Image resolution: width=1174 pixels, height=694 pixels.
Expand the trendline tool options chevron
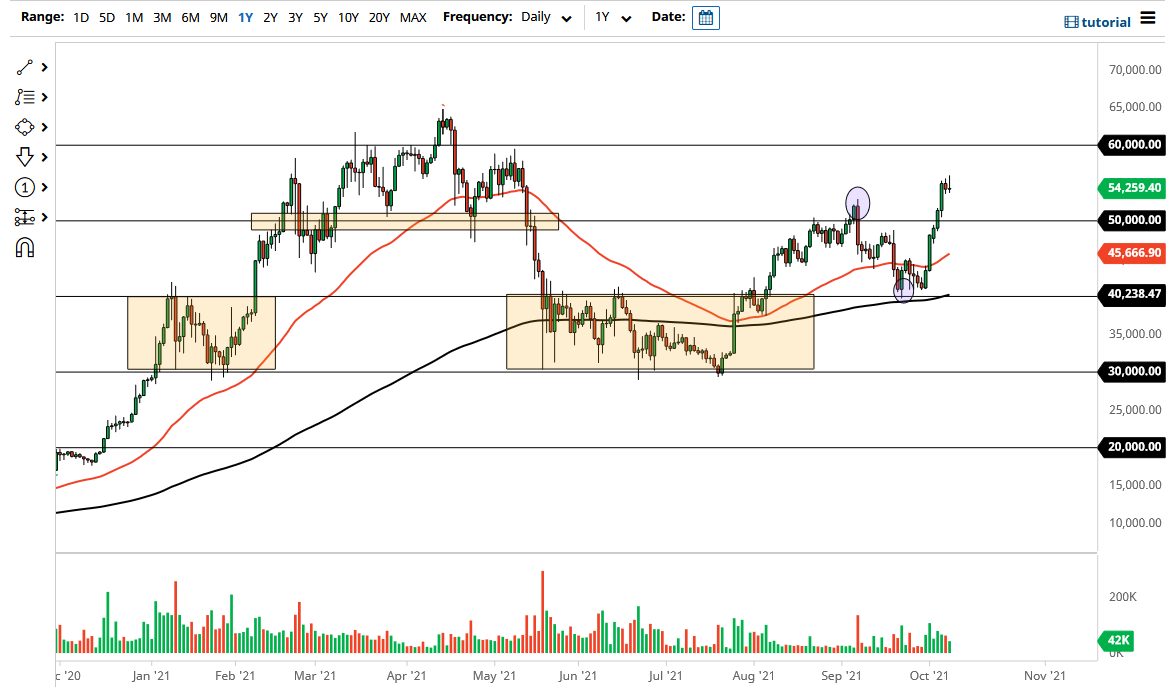pyautogui.click(x=42, y=67)
